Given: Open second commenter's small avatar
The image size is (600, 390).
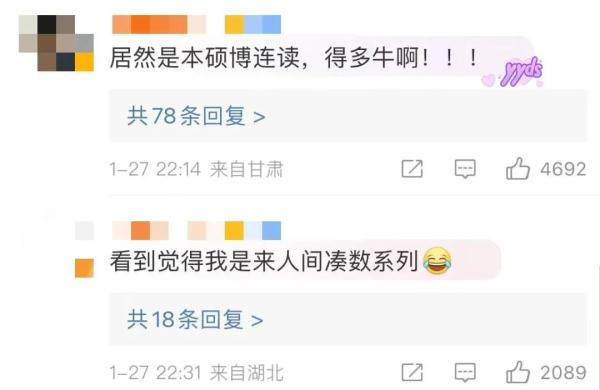Looking at the screenshot, I should tap(85, 249).
